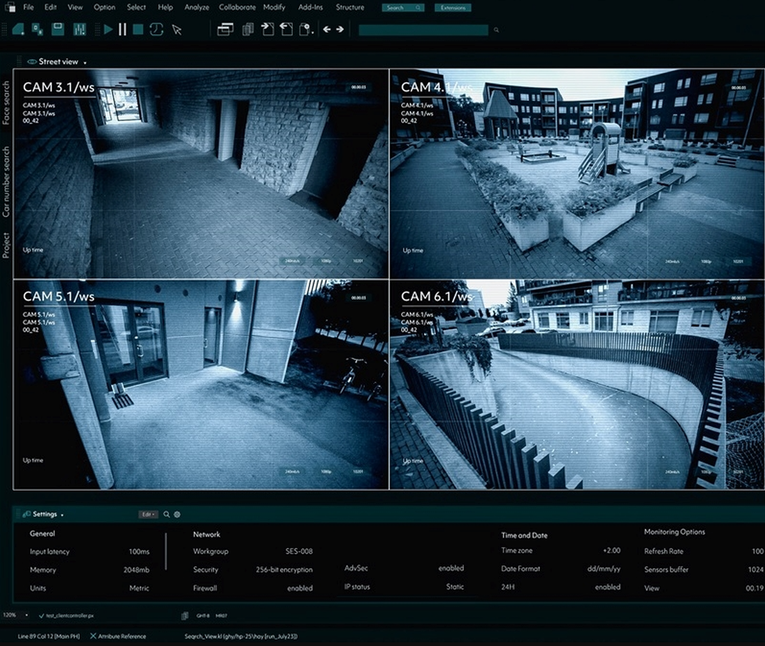Stop playback with the square stop icon
Screen dimensions: 765x646
[x=138, y=30]
